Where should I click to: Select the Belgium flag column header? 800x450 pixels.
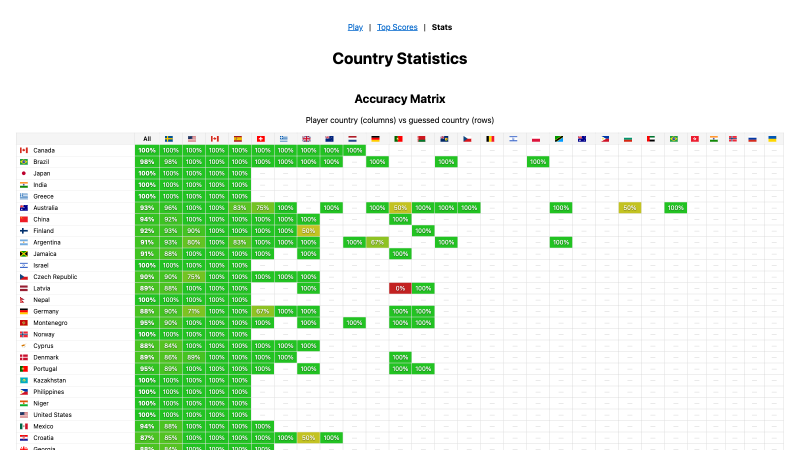[x=490, y=139]
